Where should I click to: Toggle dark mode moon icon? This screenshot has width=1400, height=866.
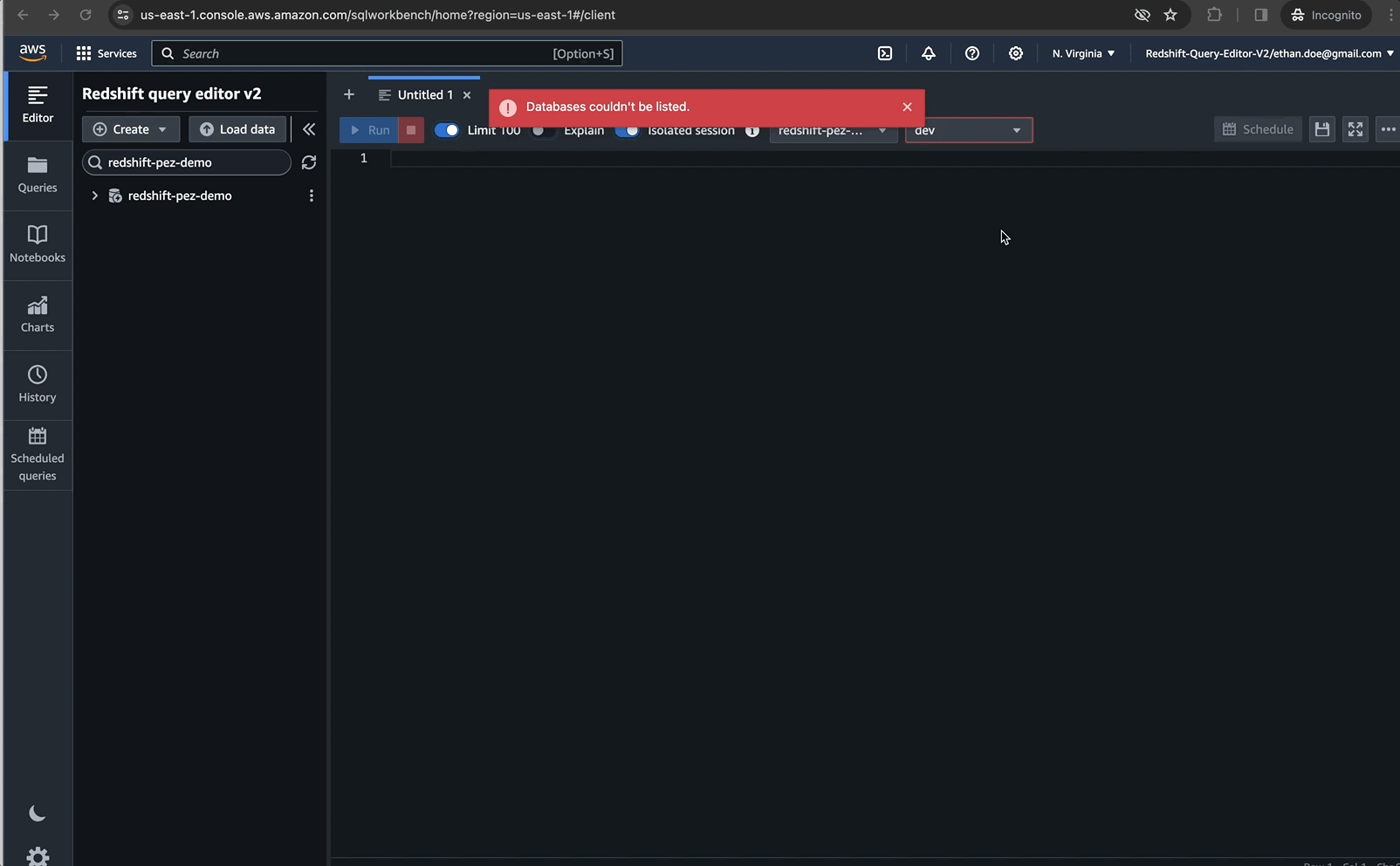38,814
